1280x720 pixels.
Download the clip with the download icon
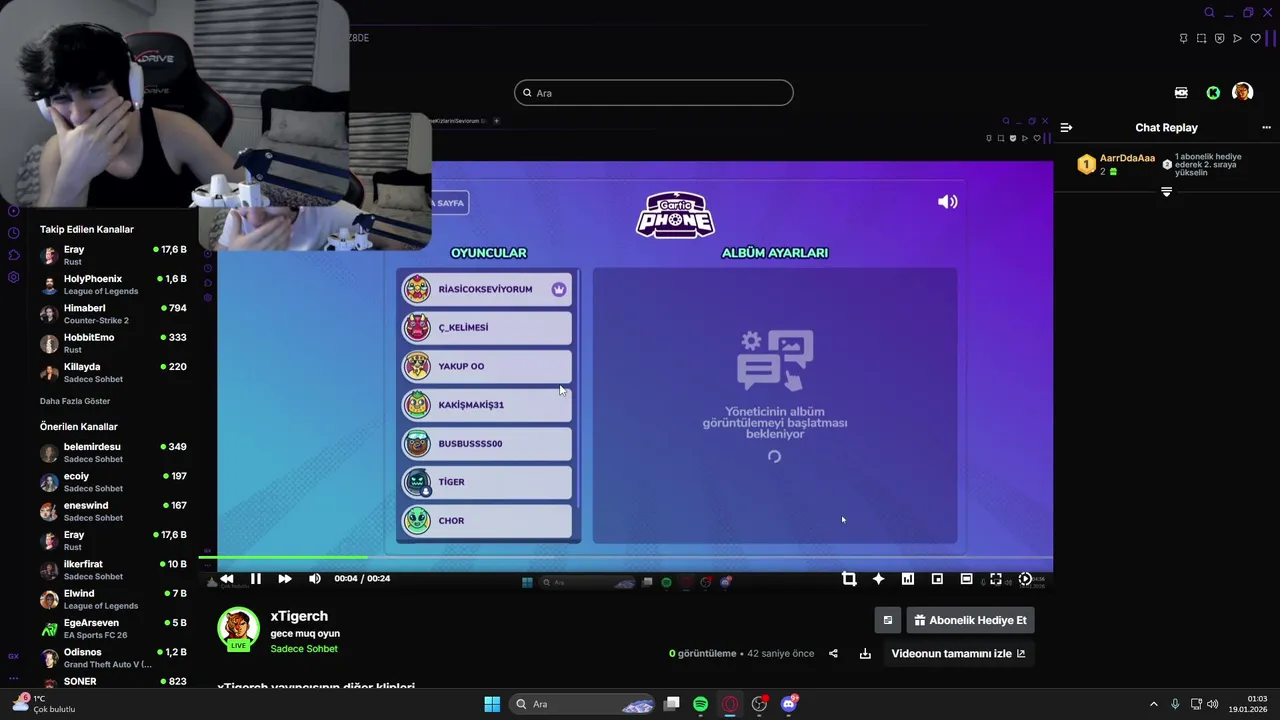click(x=865, y=654)
